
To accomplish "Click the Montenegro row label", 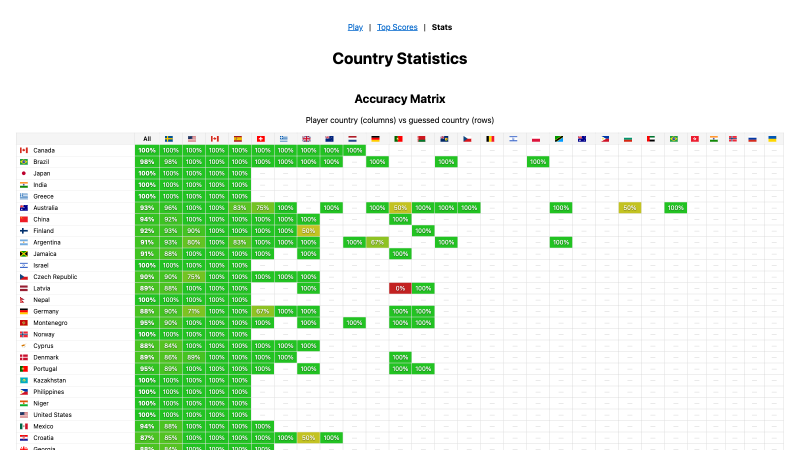I will coord(51,323).
